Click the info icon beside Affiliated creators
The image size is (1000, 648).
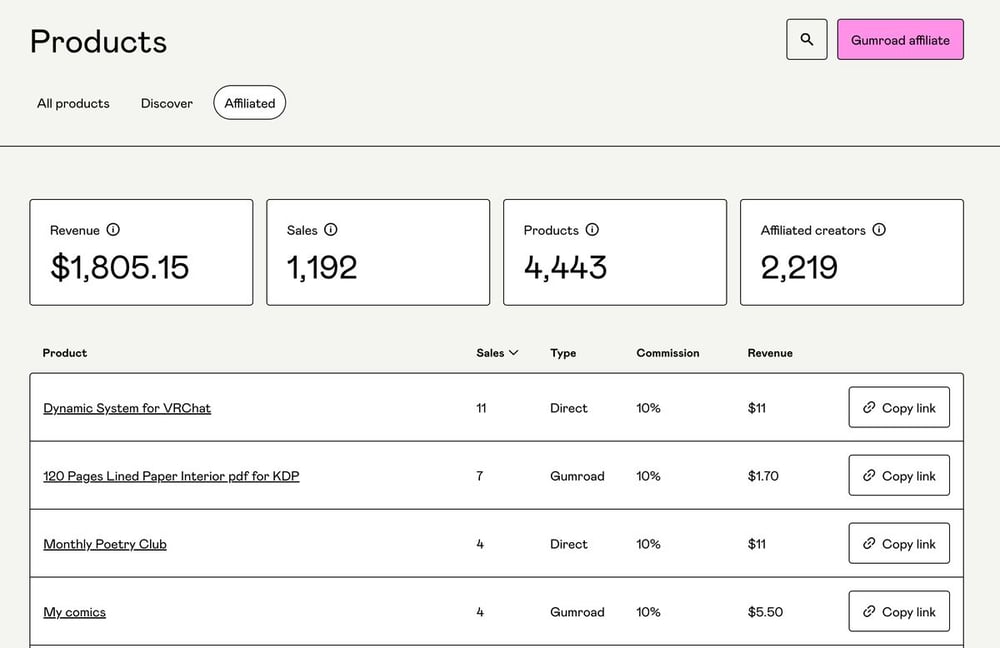click(879, 229)
